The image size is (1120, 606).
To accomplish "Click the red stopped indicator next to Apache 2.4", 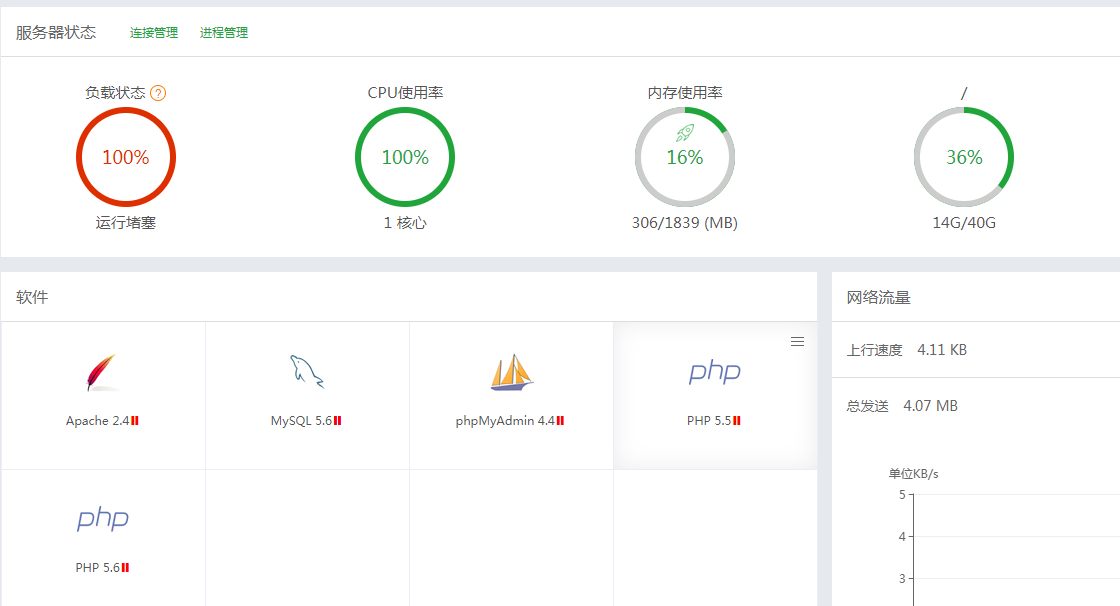I will coord(135,421).
